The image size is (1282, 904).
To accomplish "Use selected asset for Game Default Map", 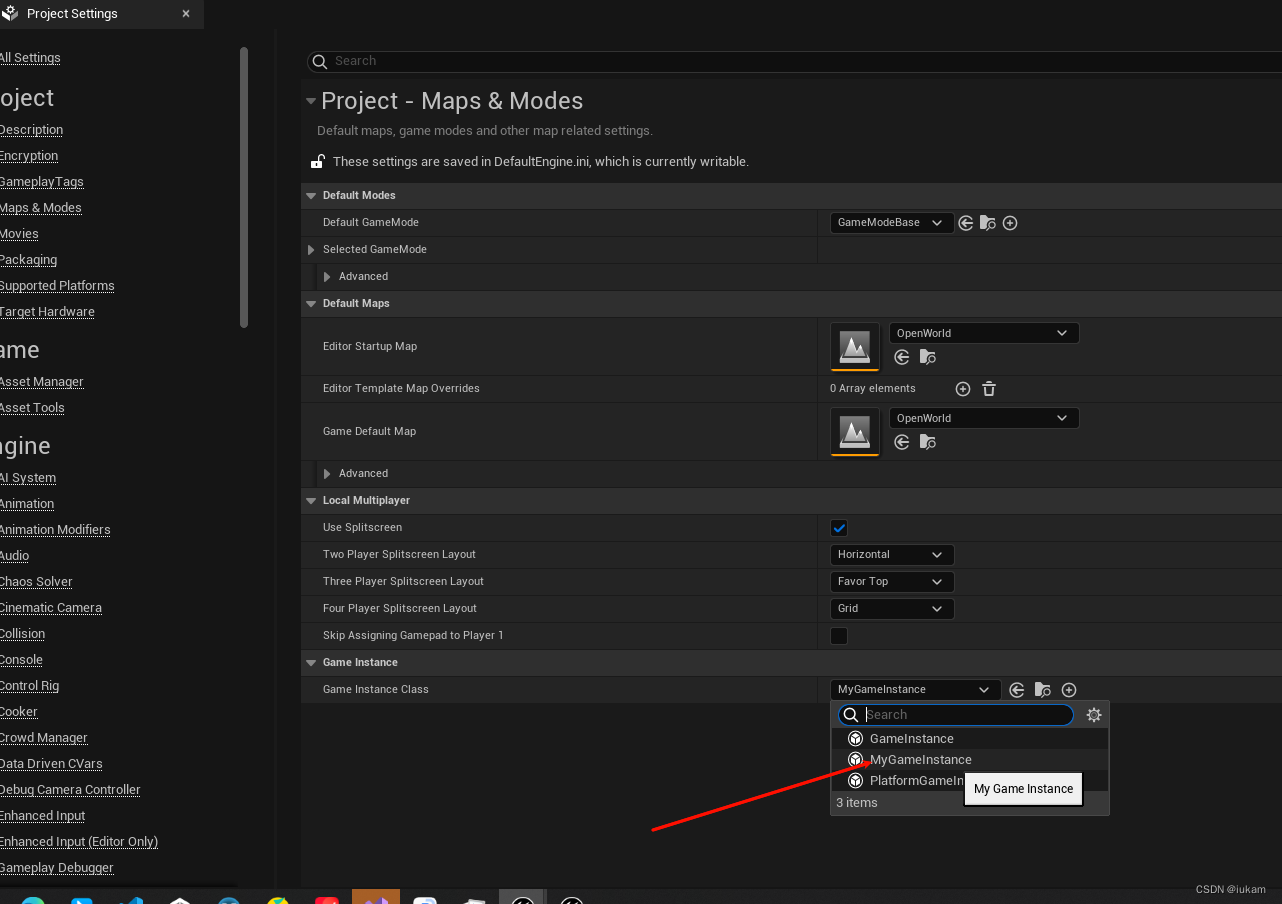I will [902, 442].
